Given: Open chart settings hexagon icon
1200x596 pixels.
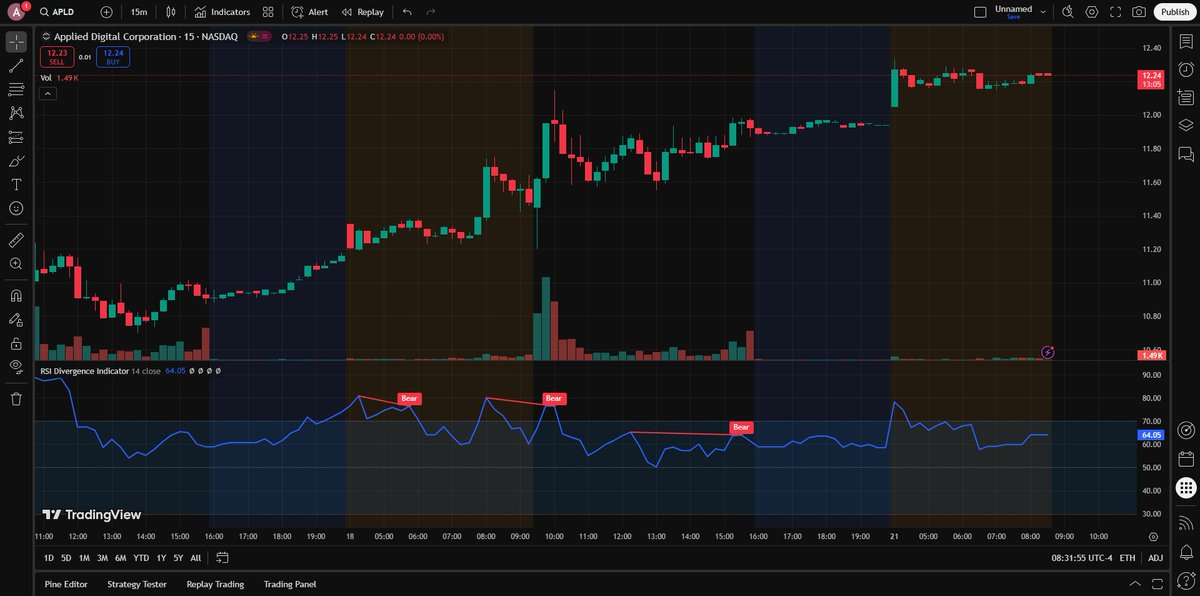Looking at the screenshot, I should click(1091, 12).
